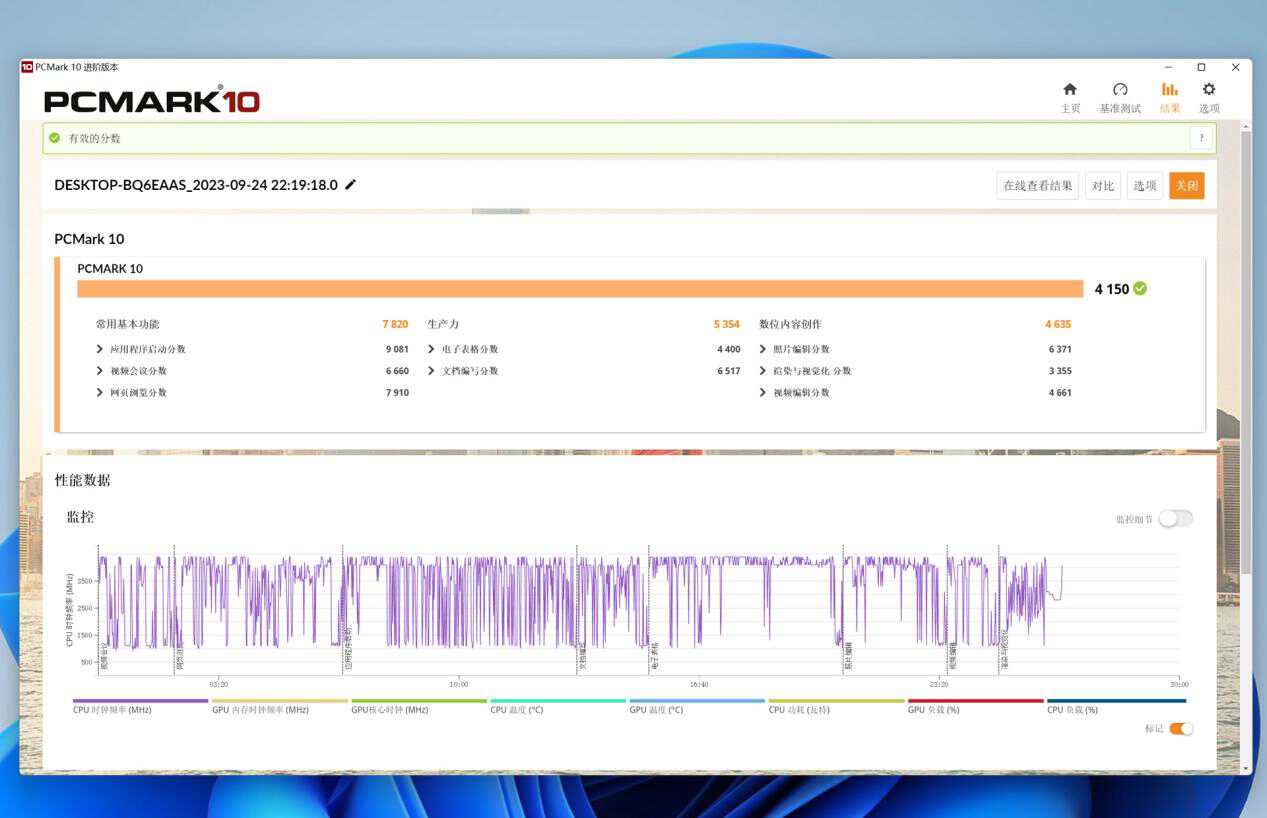
Task: Select the GPU 内存时钟频率 (MHz) legend swatch
Action: tap(280, 701)
